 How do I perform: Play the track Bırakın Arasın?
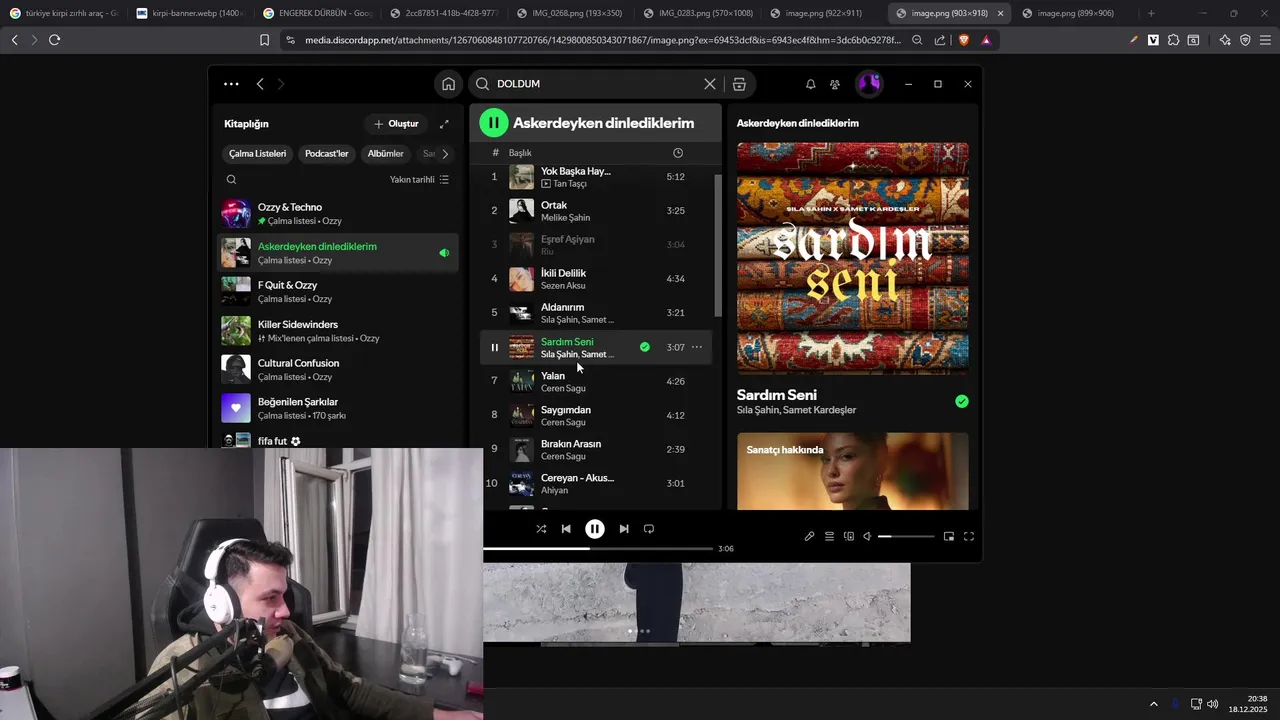pos(596,449)
